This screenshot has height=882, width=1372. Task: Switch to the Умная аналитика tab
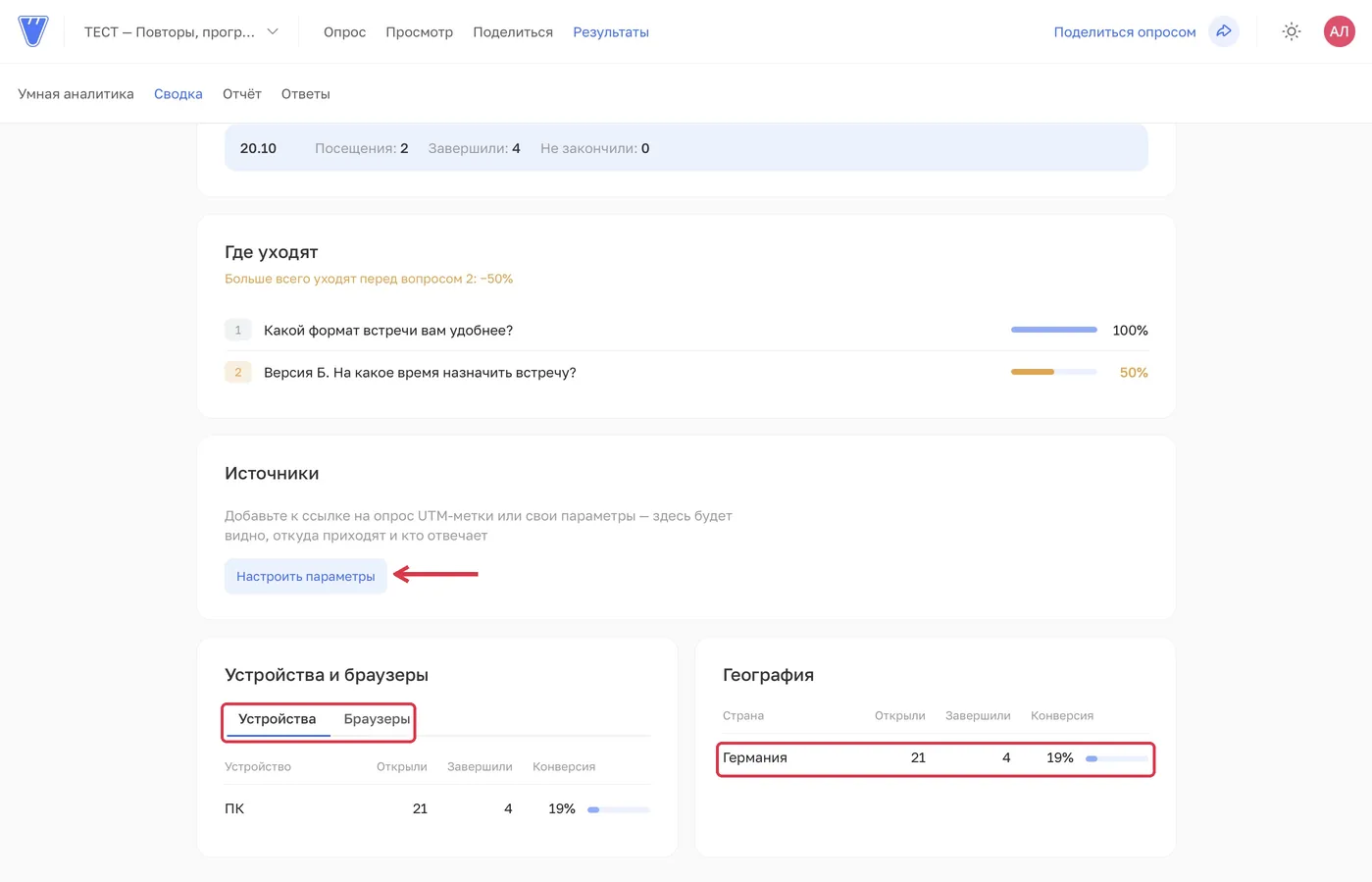[x=76, y=94]
